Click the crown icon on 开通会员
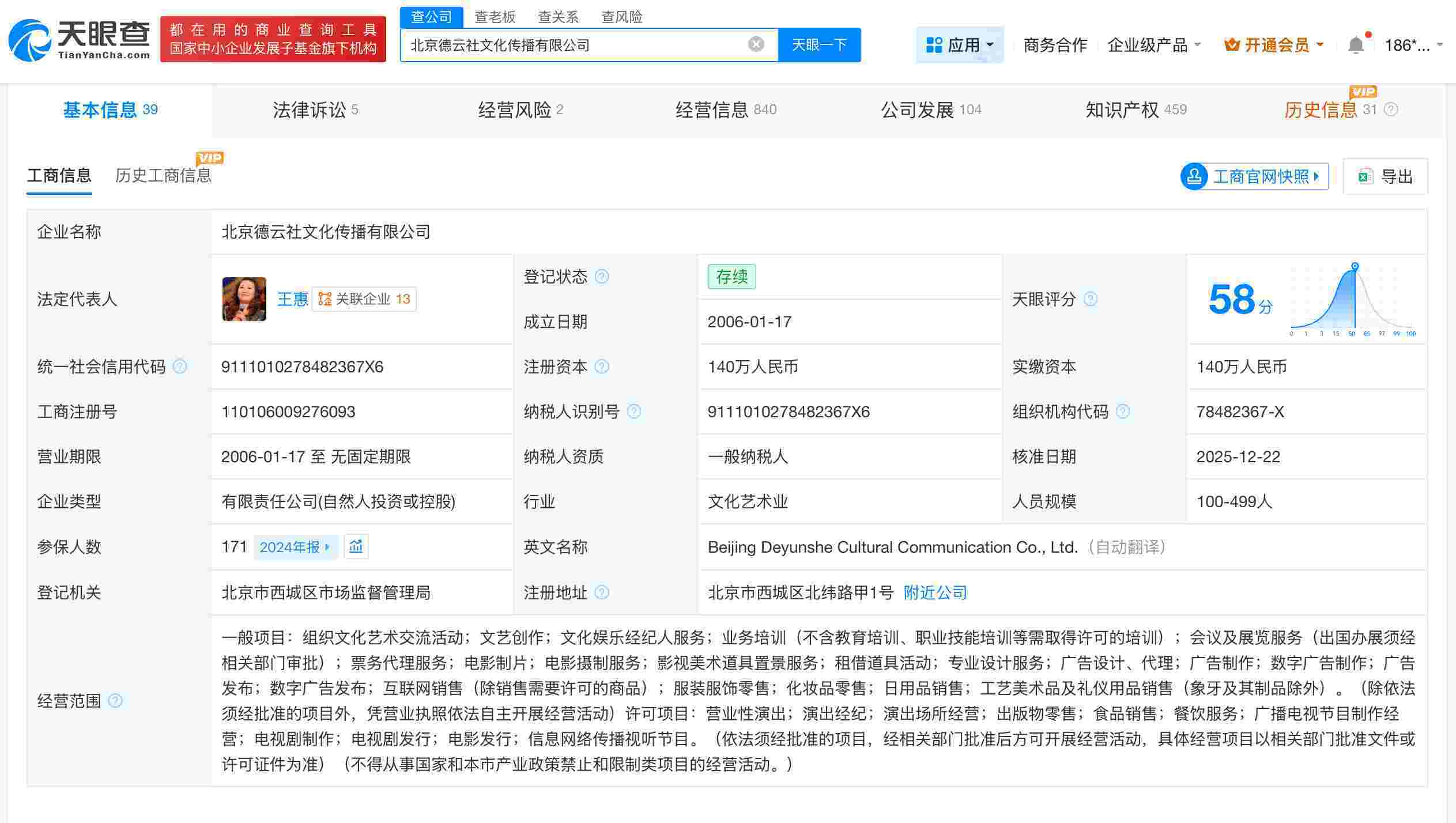Image resolution: width=1456 pixels, height=823 pixels. coord(1232,44)
